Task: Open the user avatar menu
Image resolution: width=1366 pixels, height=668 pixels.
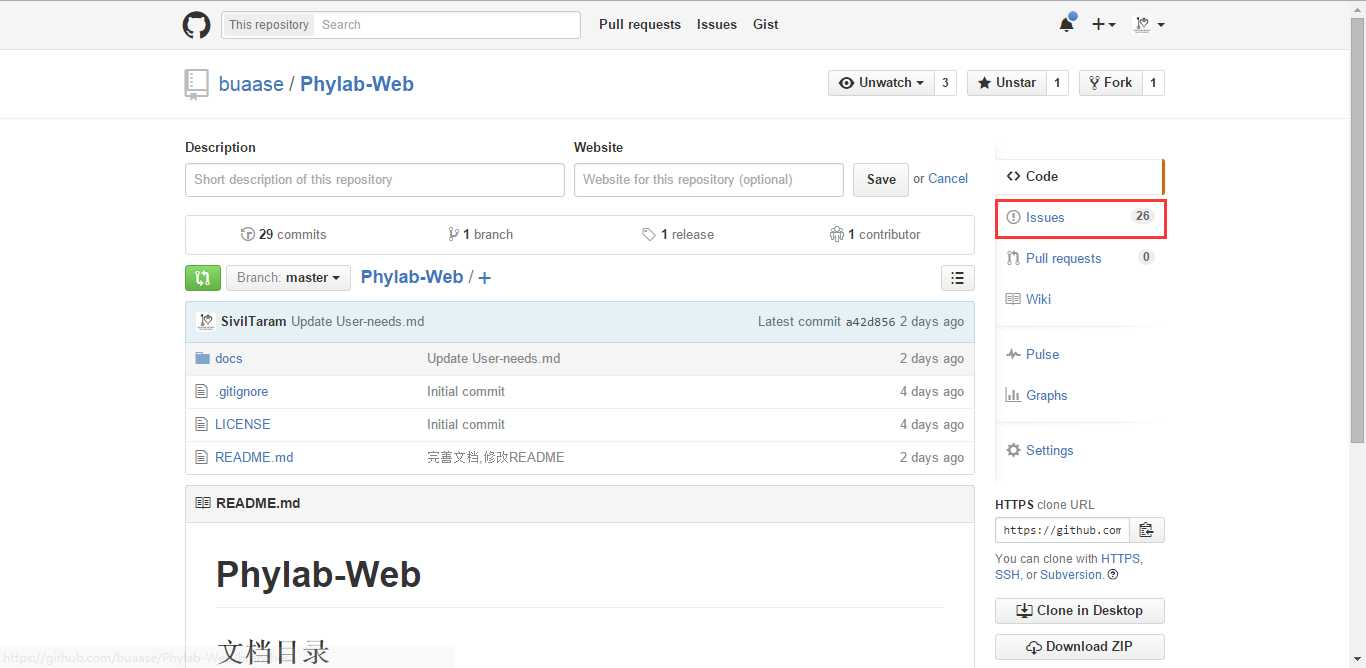Action: pos(1148,24)
